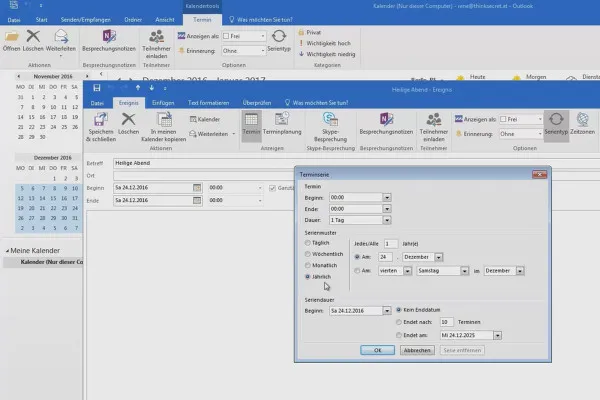Set Wichtigkeit hoch in main ribbon

[x=325, y=43]
